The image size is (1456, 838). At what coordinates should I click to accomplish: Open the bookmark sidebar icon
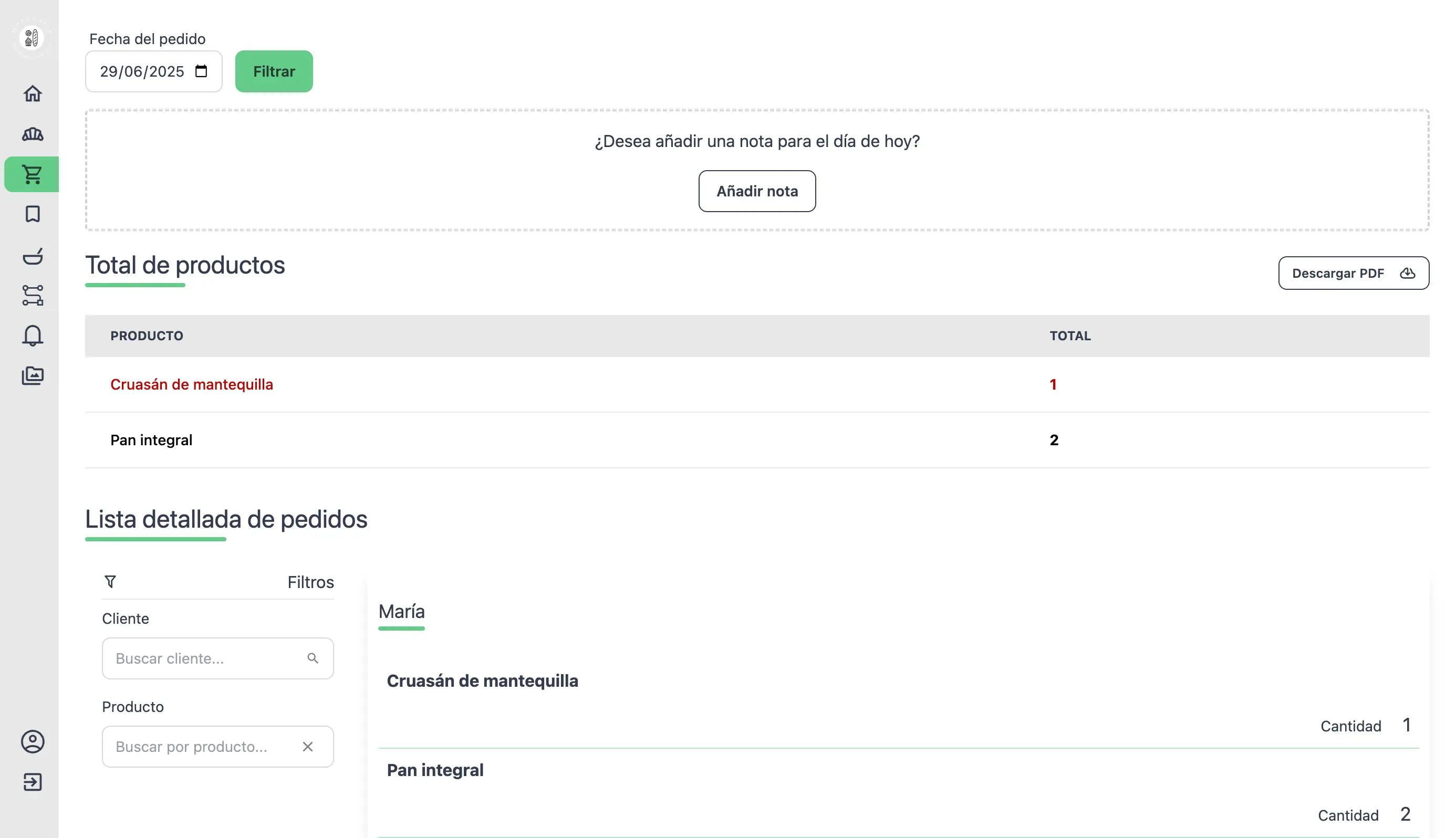click(x=32, y=214)
